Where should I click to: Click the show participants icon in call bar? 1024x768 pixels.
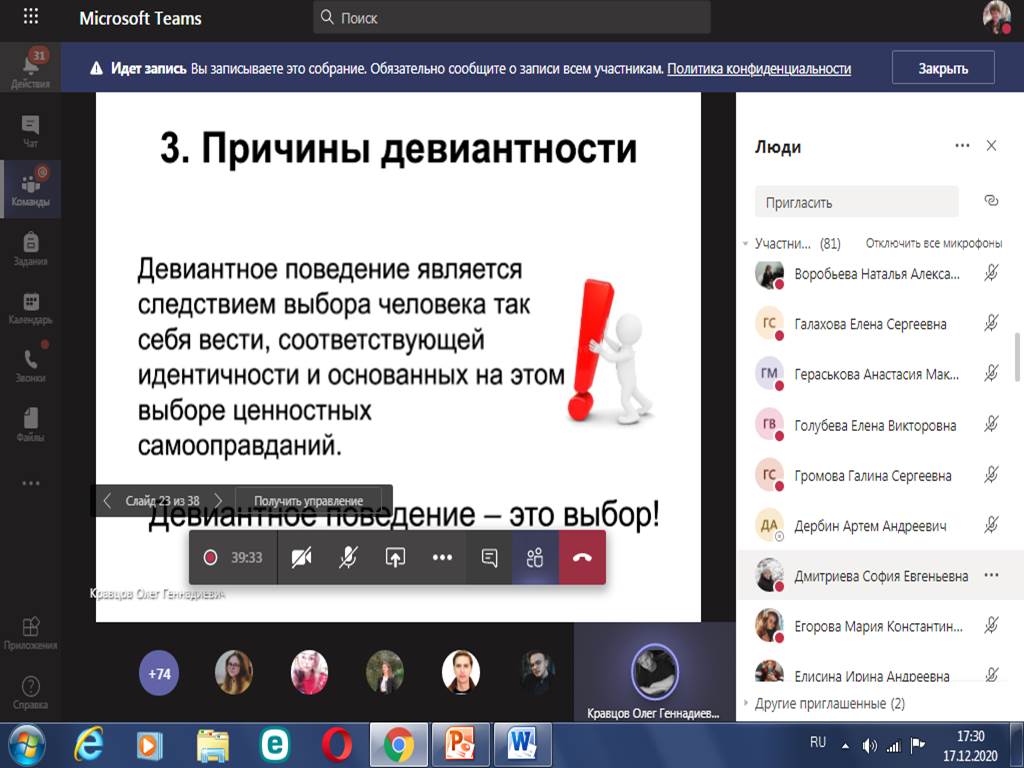[535, 557]
